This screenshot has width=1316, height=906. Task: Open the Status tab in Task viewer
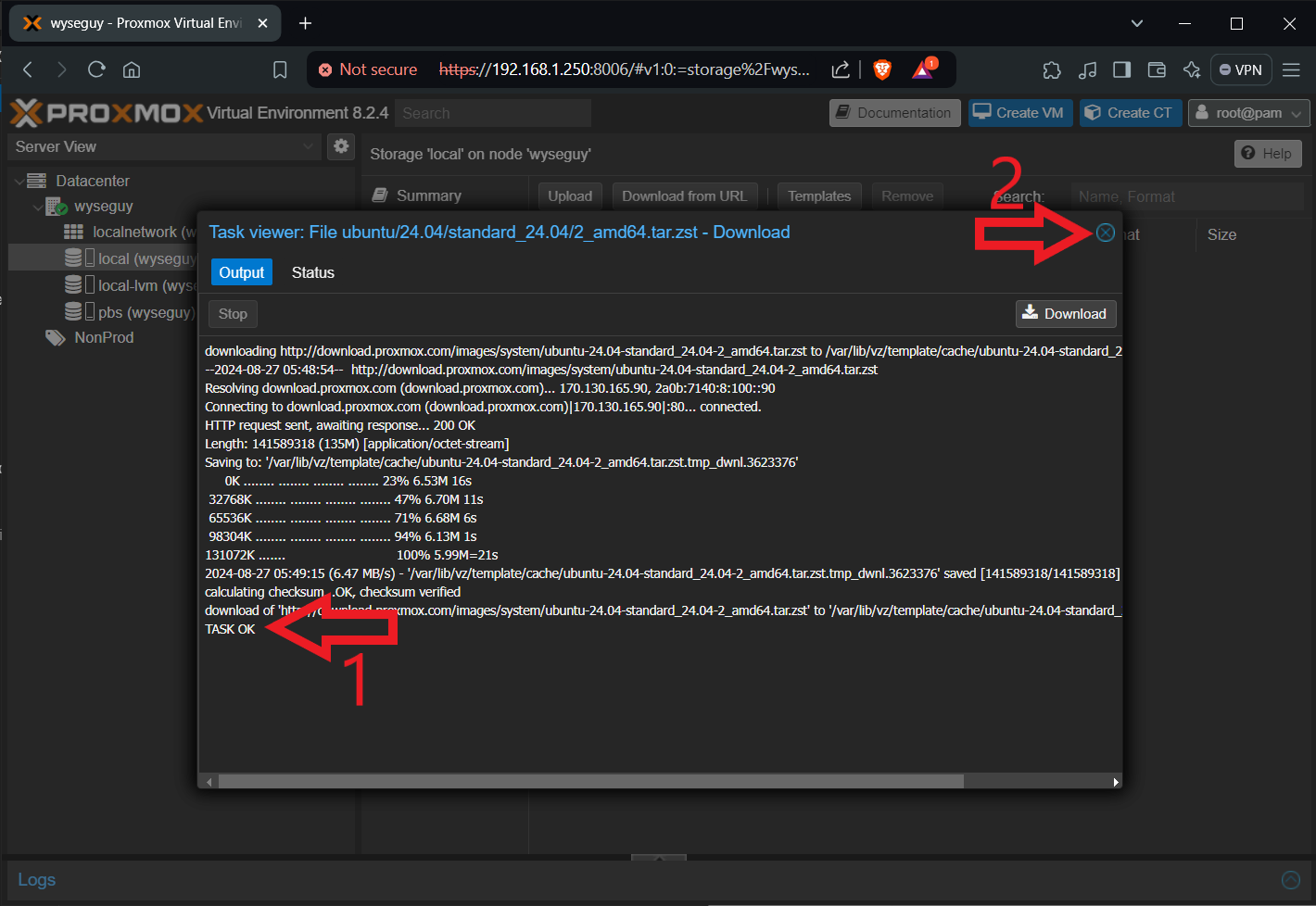[313, 272]
